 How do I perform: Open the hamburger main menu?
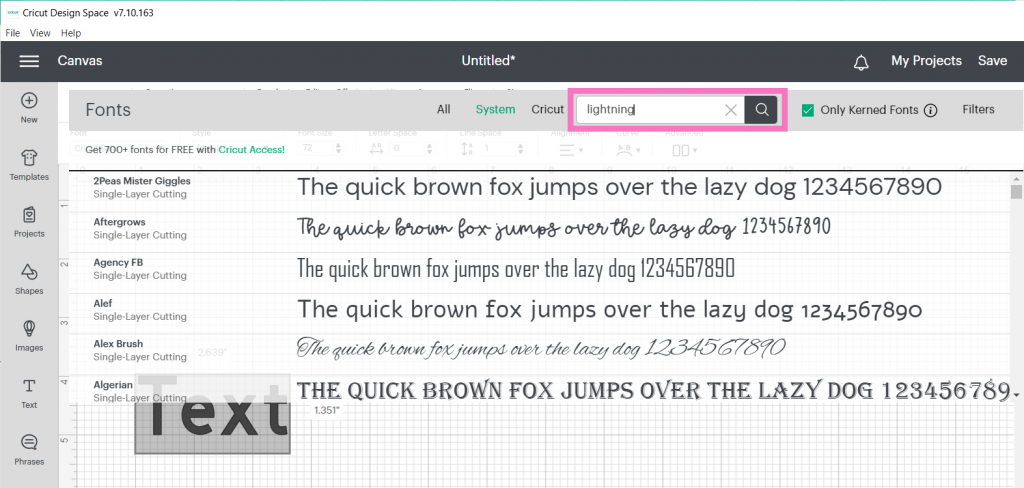pyautogui.click(x=29, y=61)
